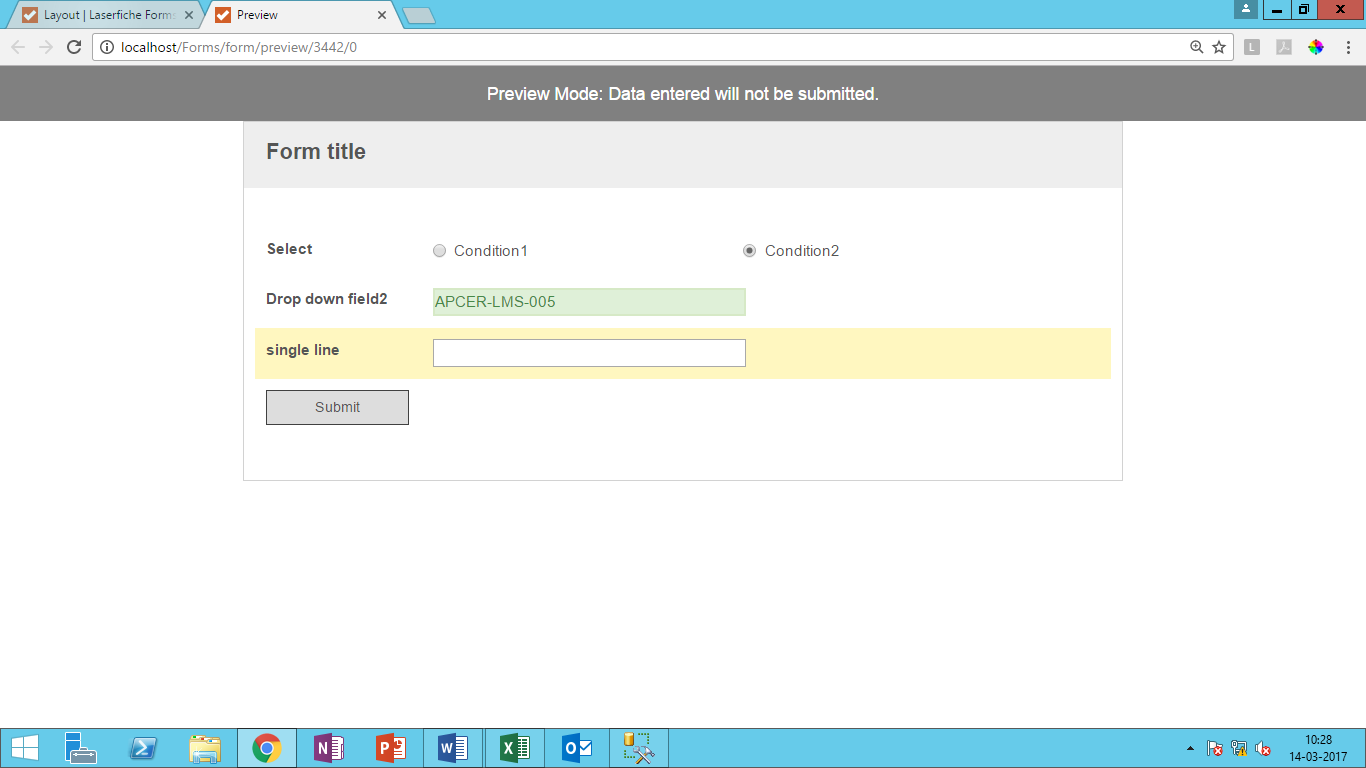Image resolution: width=1366 pixels, height=768 pixels.
Task: Click the 'Drop down field2' label
Action: coord(327,299)
